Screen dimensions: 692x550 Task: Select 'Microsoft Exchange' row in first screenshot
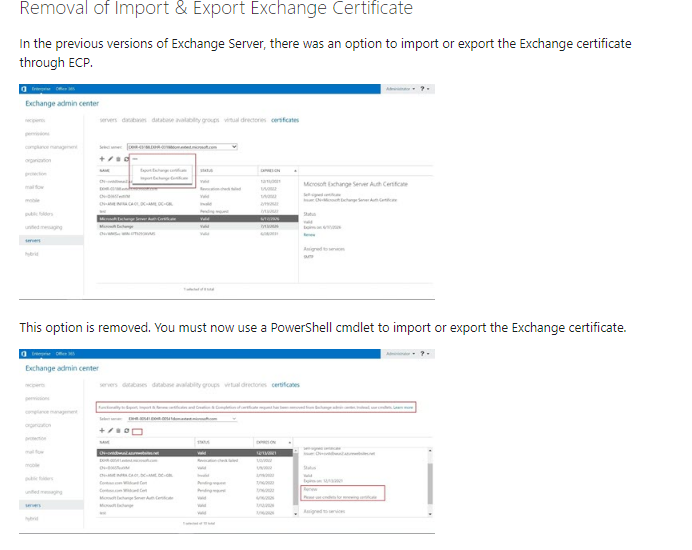pos(197,226)
